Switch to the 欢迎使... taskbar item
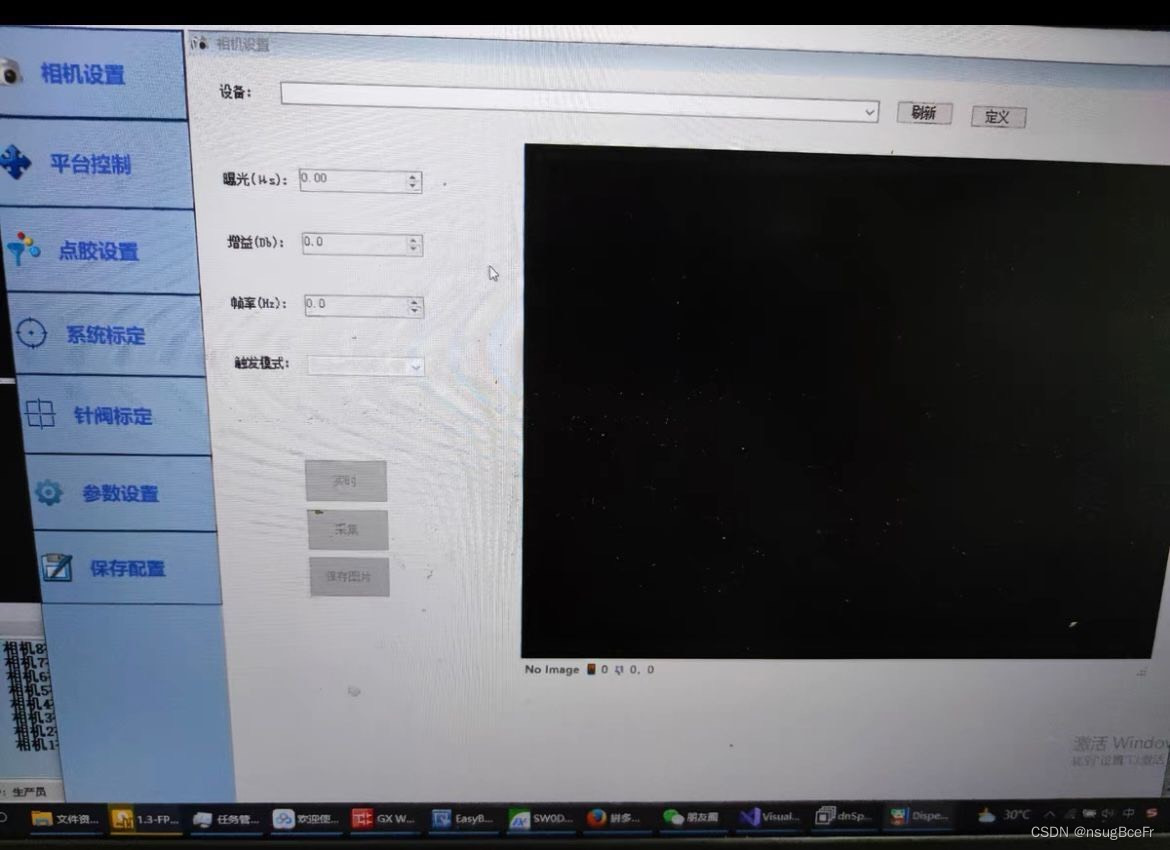The height and width of the screenshot is (850, 1170). coord(305,819)
